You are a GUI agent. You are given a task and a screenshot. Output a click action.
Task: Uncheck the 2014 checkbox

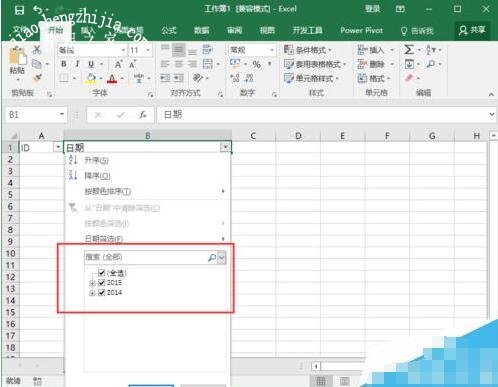pos(102,293)
